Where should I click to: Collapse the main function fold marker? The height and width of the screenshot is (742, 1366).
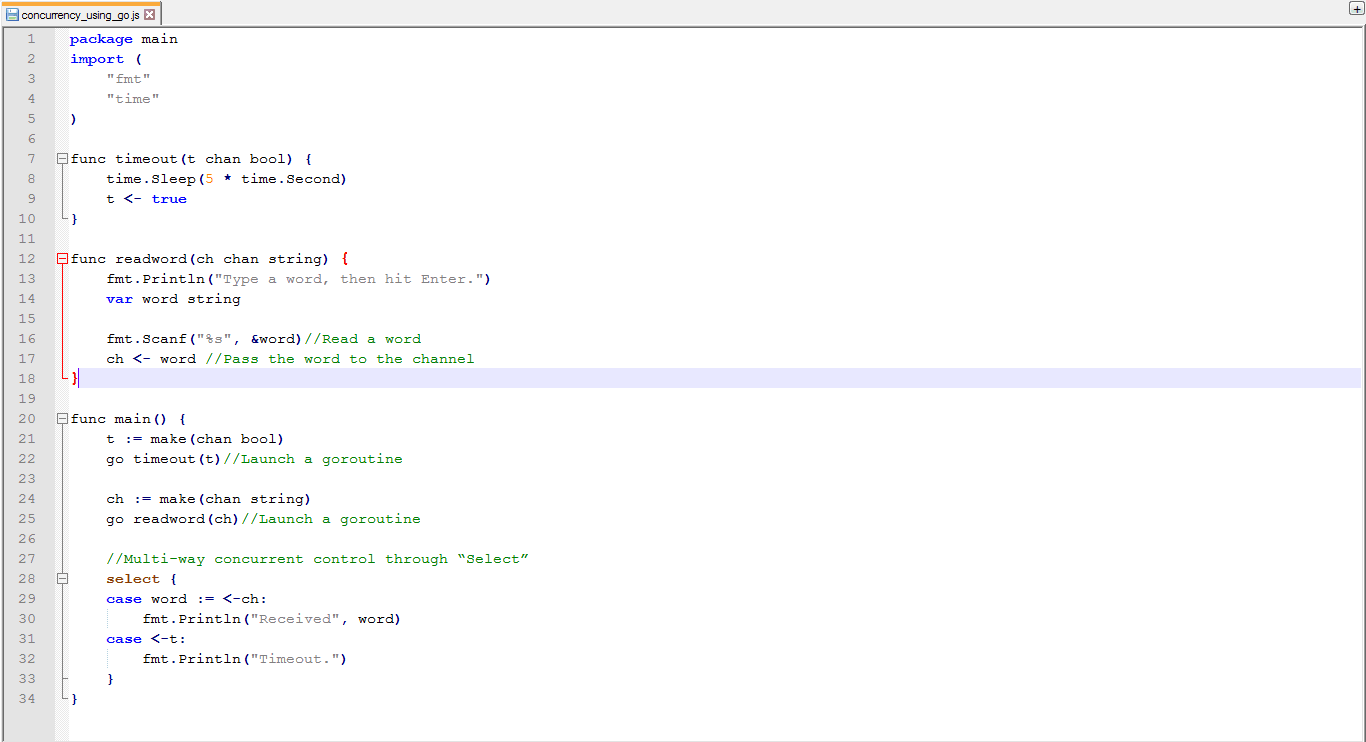click(x=61, y=418)
